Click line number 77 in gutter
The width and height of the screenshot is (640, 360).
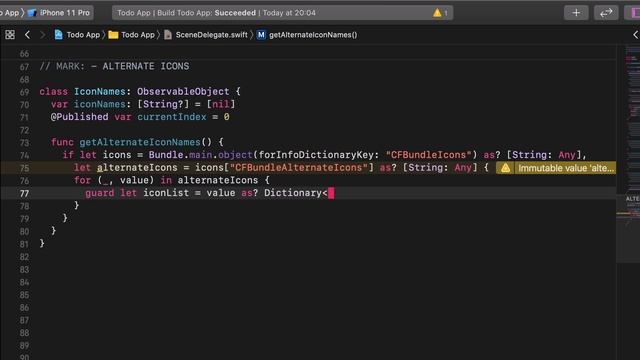[x=24, y=193]
